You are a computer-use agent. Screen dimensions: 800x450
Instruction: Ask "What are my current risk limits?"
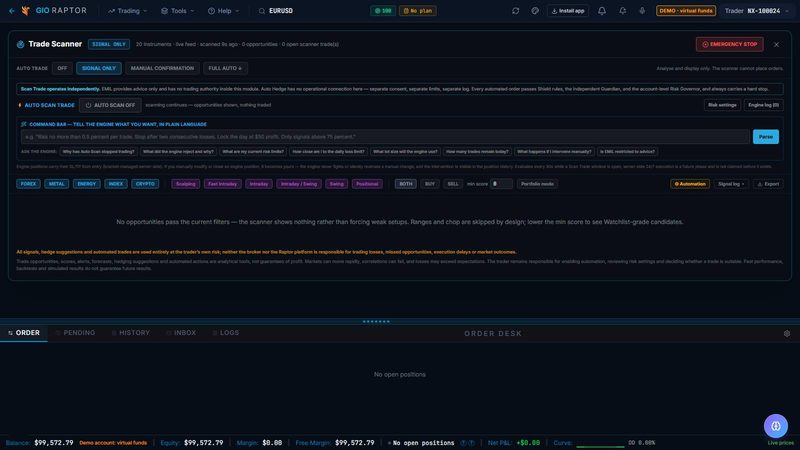click(253, 152)
